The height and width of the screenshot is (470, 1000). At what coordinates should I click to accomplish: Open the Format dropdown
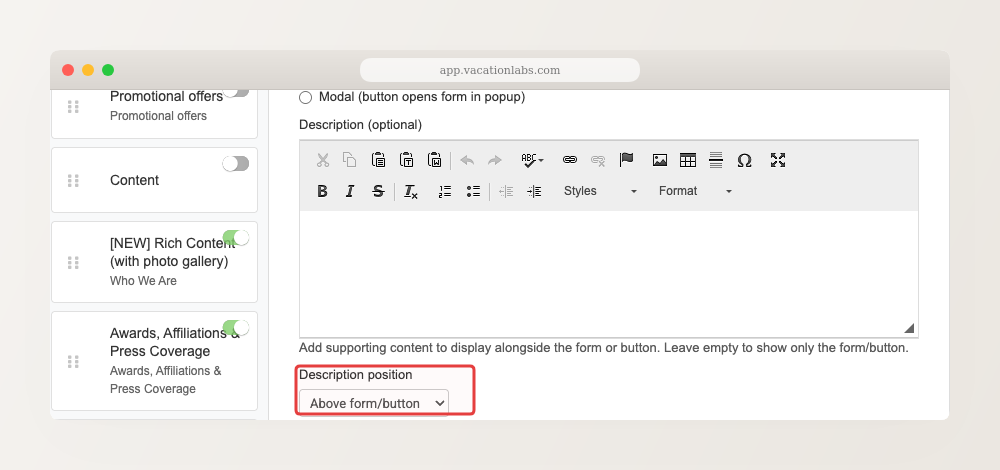695,191
